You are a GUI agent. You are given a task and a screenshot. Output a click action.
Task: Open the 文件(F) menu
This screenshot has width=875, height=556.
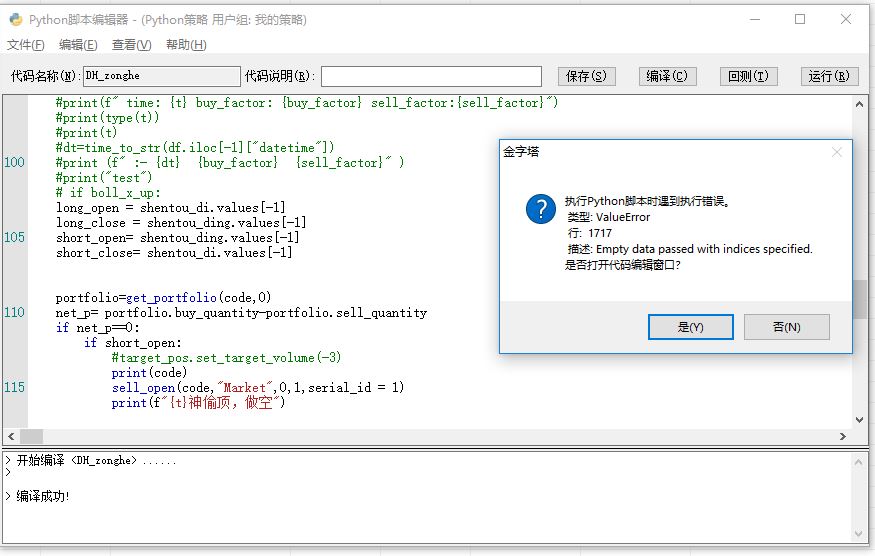coord(26,45)
